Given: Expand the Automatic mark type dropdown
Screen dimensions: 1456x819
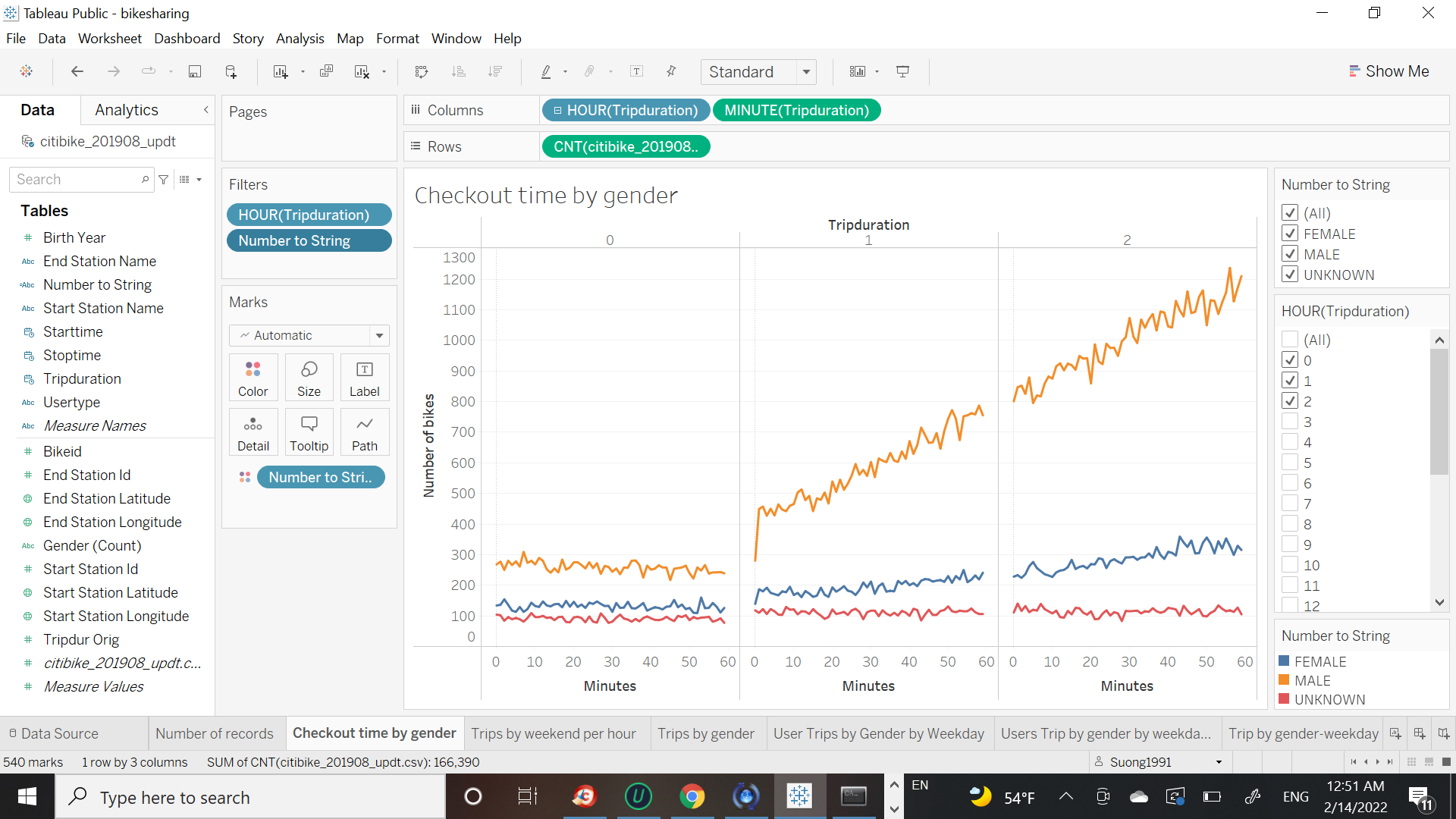Looking at the screenshot, I should click(379, 335).
